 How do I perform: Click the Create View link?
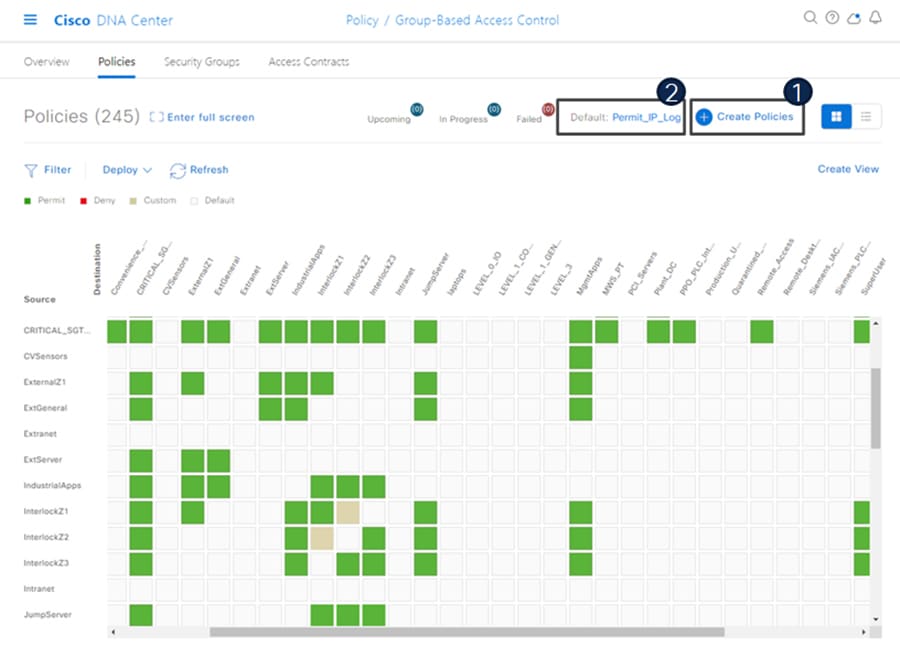848,169
